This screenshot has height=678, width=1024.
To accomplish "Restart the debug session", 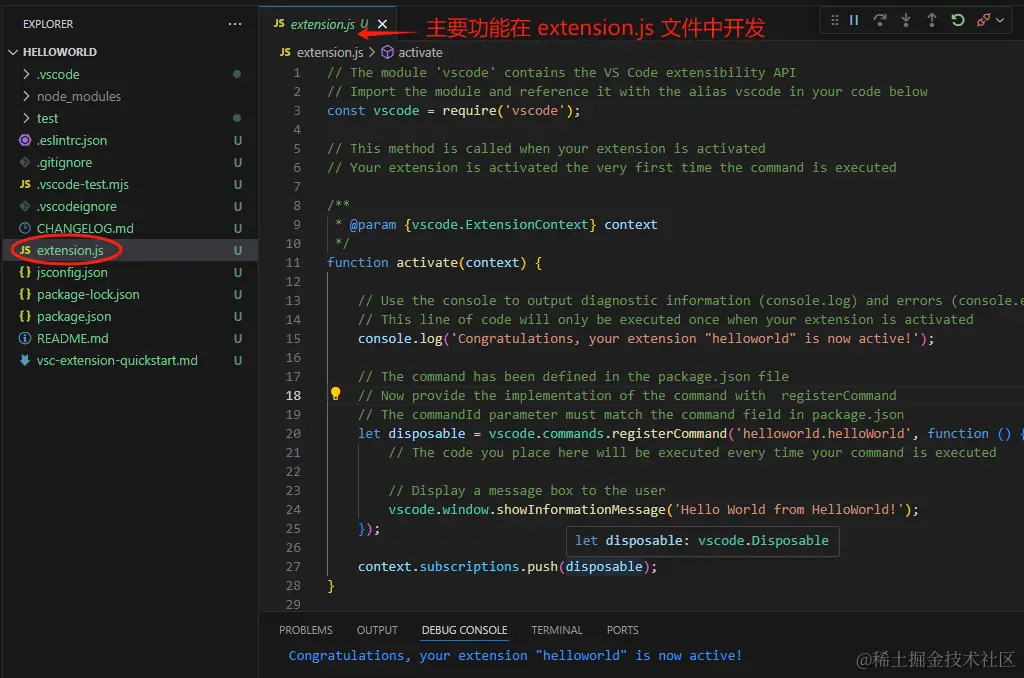I will [957, 20].
